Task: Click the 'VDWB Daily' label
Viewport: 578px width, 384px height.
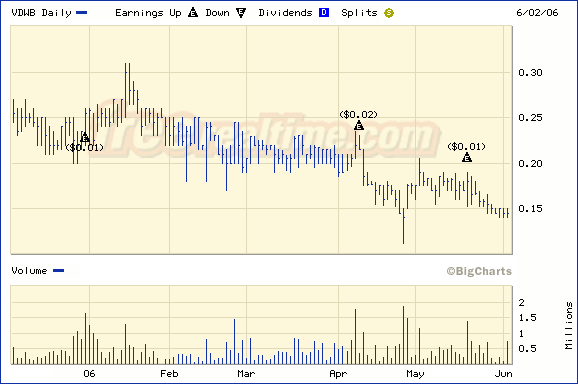Action: tap(41, 13)
